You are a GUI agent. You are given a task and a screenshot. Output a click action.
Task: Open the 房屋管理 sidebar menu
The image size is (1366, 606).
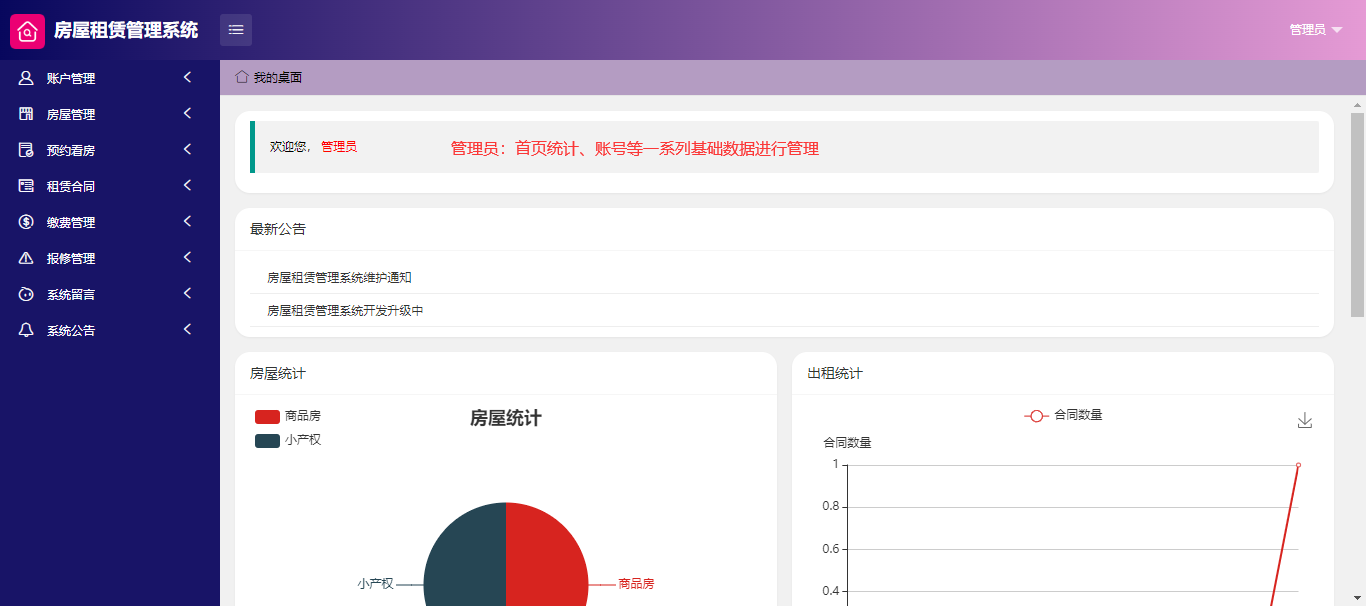point(110,114)
